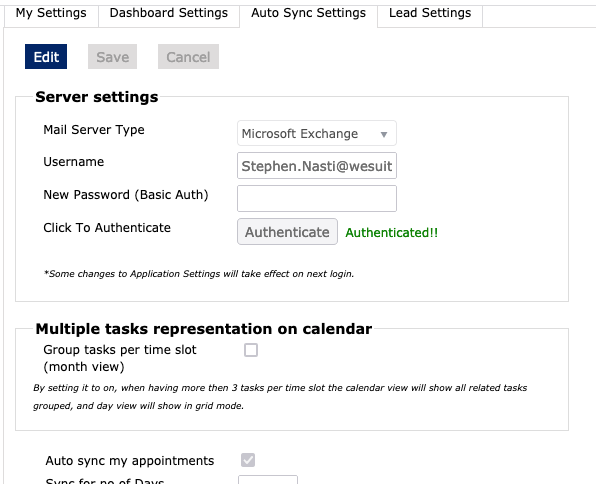
Task: Click the Multiple tasks representation on calendar heading
Action: click(x=203, y=329)
